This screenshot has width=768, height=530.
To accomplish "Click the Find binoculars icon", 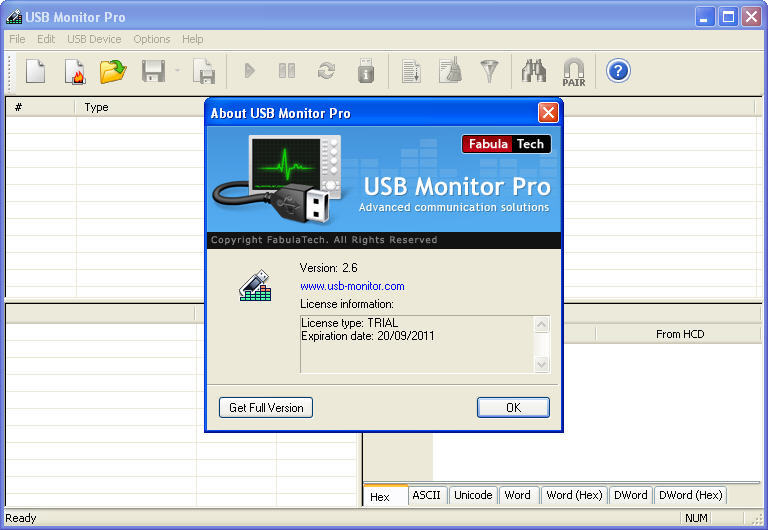I will point(533,71).
